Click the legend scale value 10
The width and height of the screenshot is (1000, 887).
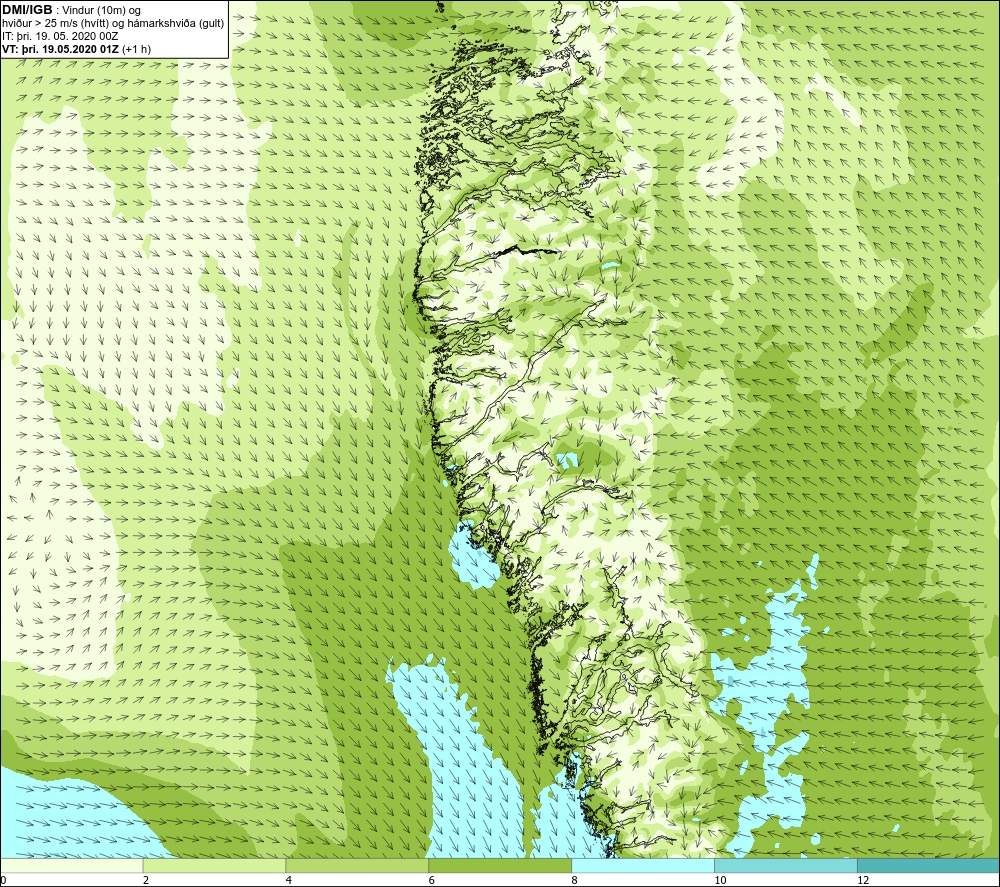720,880
